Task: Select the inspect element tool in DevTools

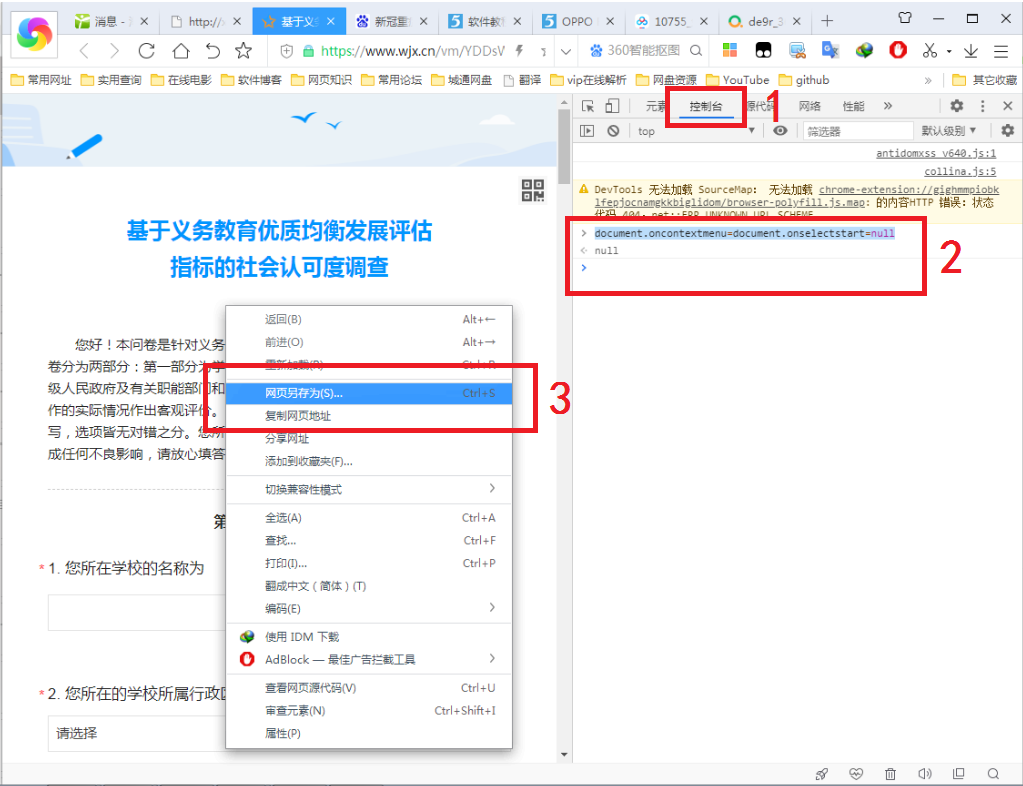Action: (x=588, y=105)
